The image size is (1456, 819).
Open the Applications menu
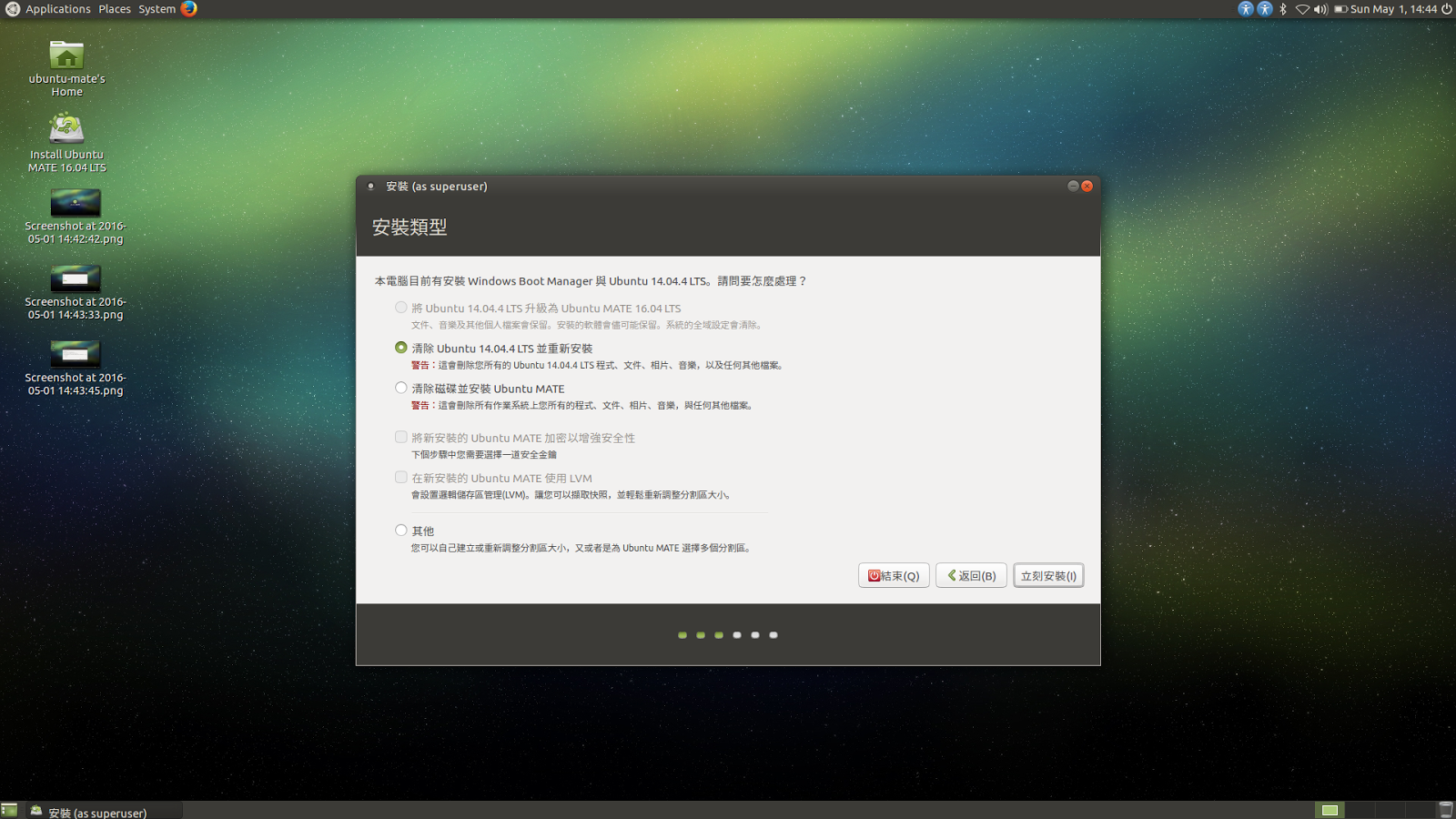pyautogui.click(x=57, y=9)
